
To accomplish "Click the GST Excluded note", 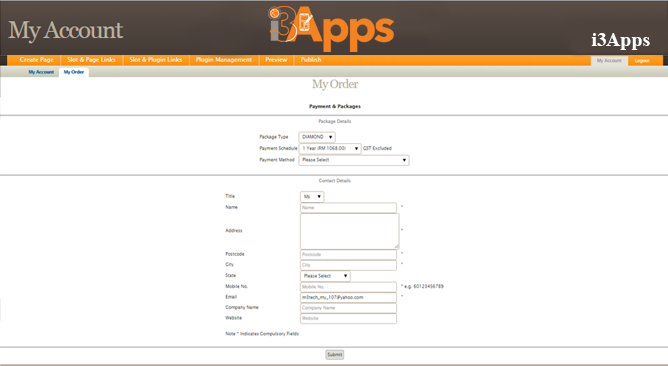I will (x=377, y=148).
